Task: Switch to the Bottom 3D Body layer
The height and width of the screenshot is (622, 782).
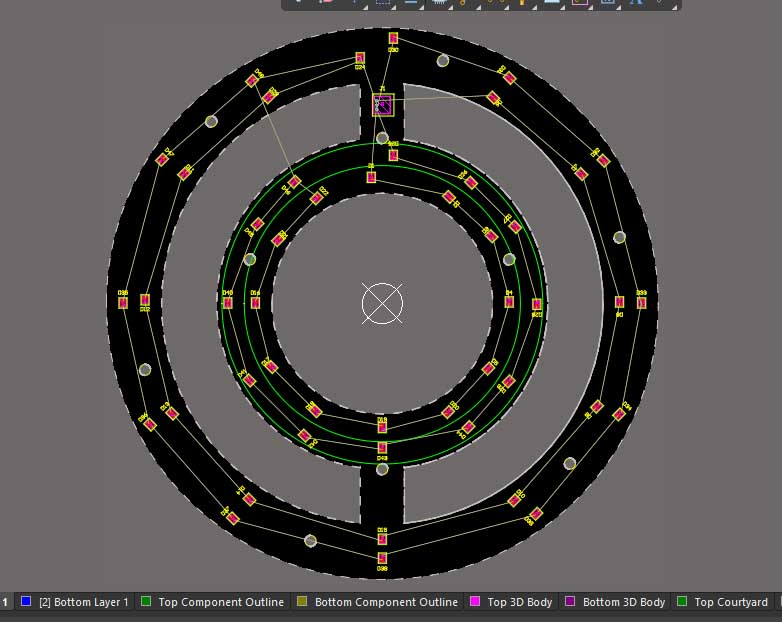Action: click(x=623, y=602)
